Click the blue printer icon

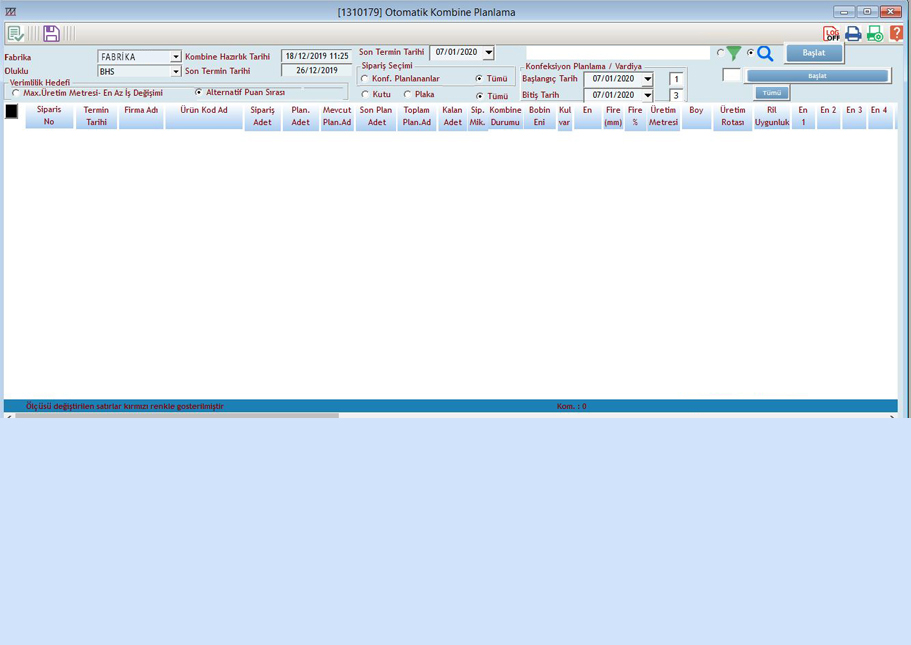tap(853, 34)
